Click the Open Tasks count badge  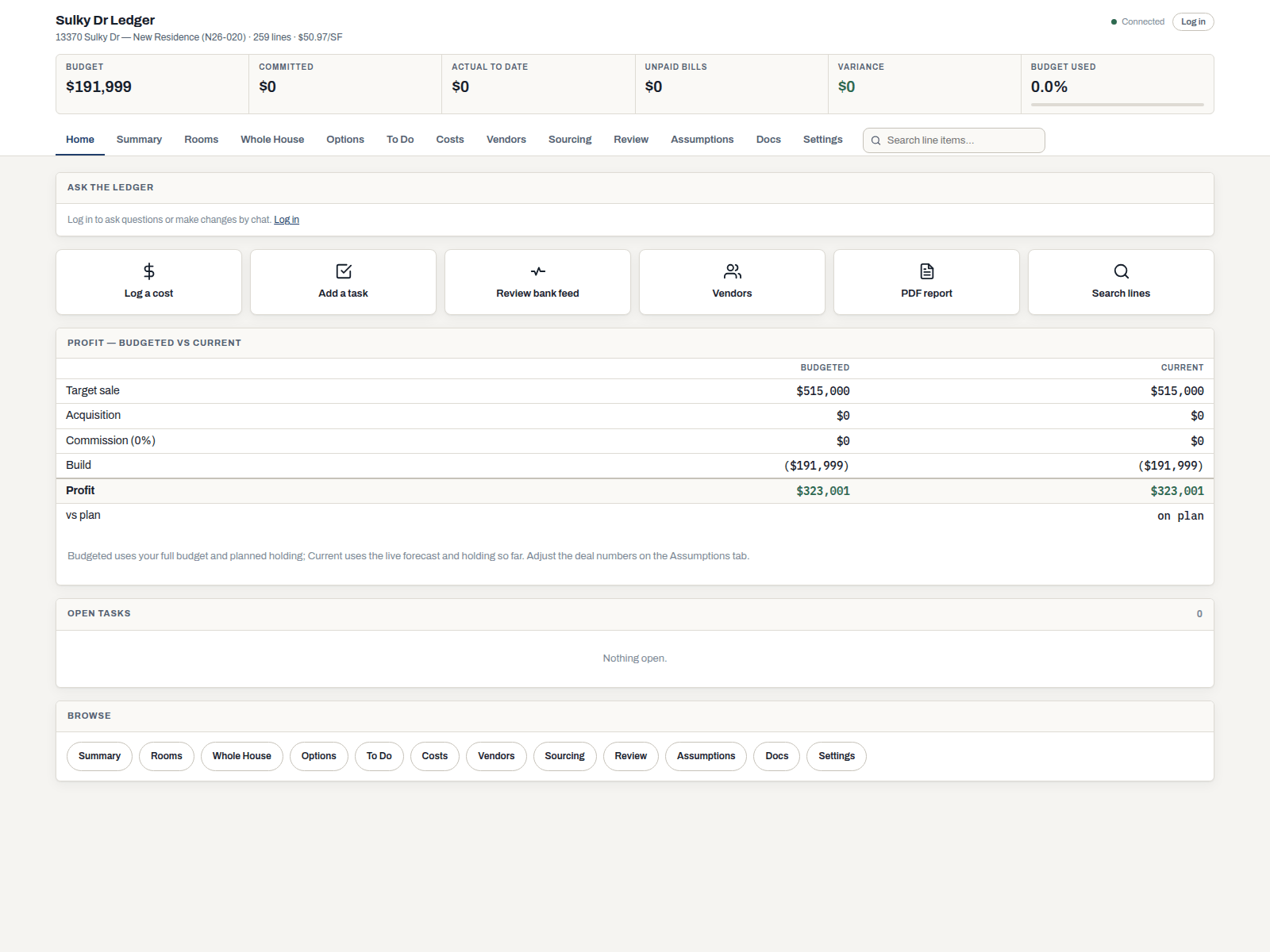(1199, 614)
